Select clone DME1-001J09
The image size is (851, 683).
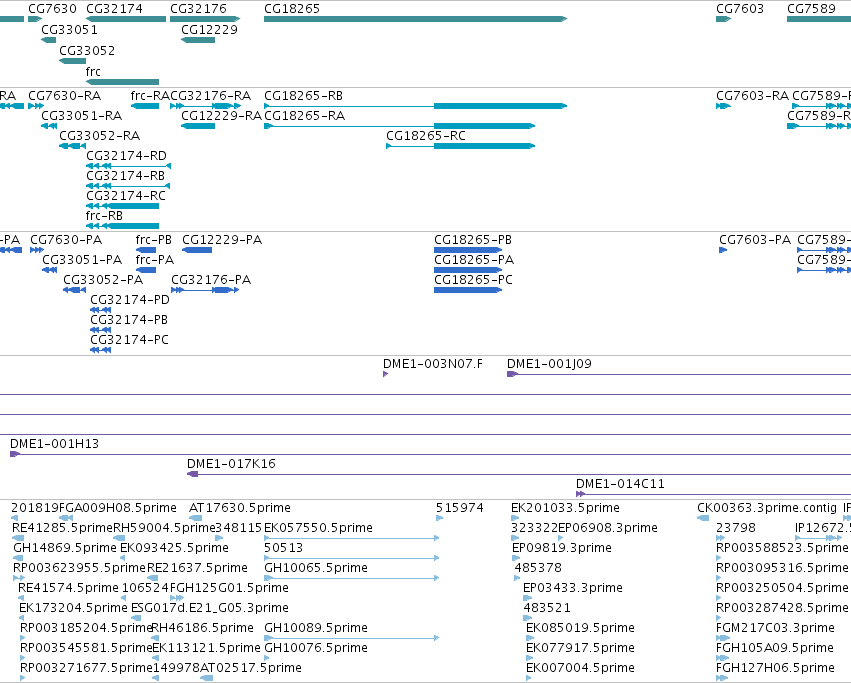[679, 375]
